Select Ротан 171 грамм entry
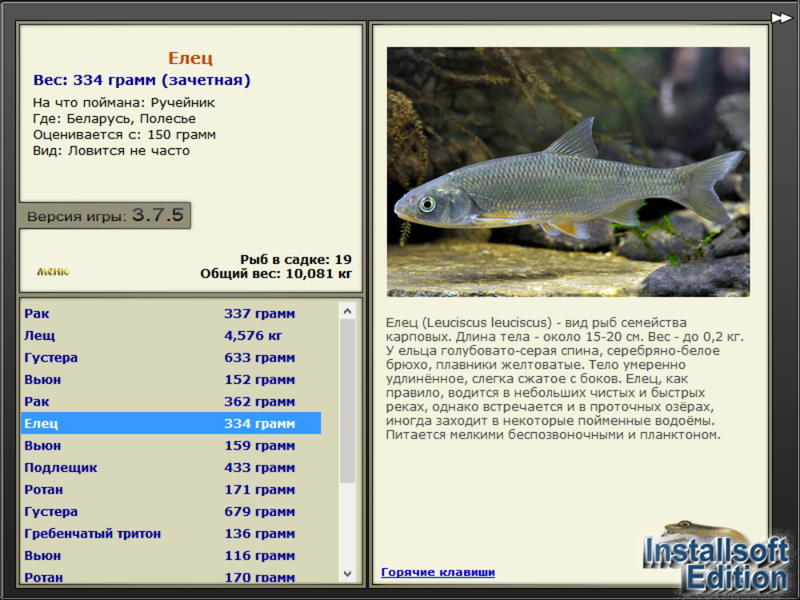The height and width of the screenshot is (600, 800). (x=171, y=489)
